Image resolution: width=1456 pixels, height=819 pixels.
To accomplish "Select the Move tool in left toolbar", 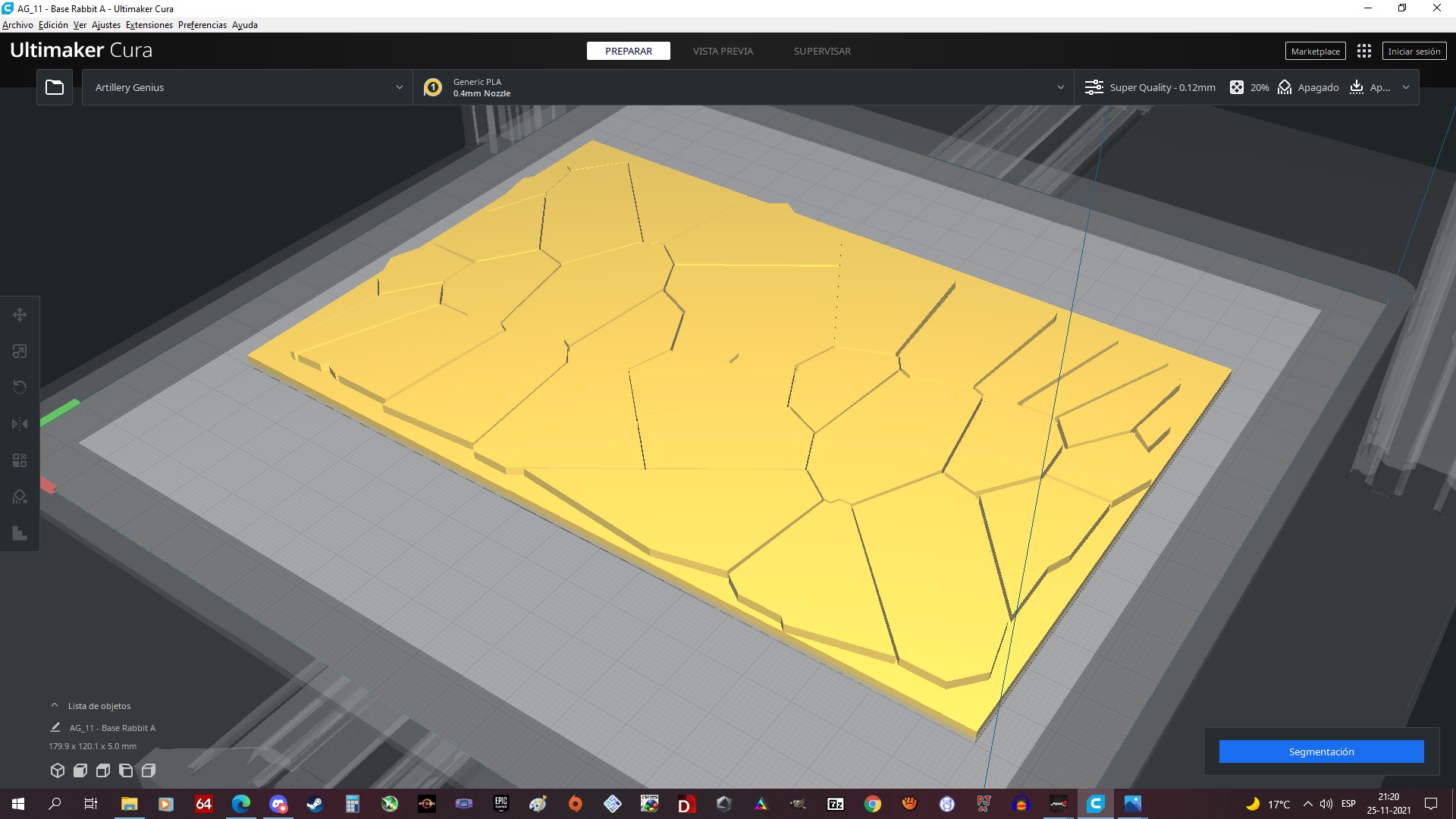I will (20, 315).
